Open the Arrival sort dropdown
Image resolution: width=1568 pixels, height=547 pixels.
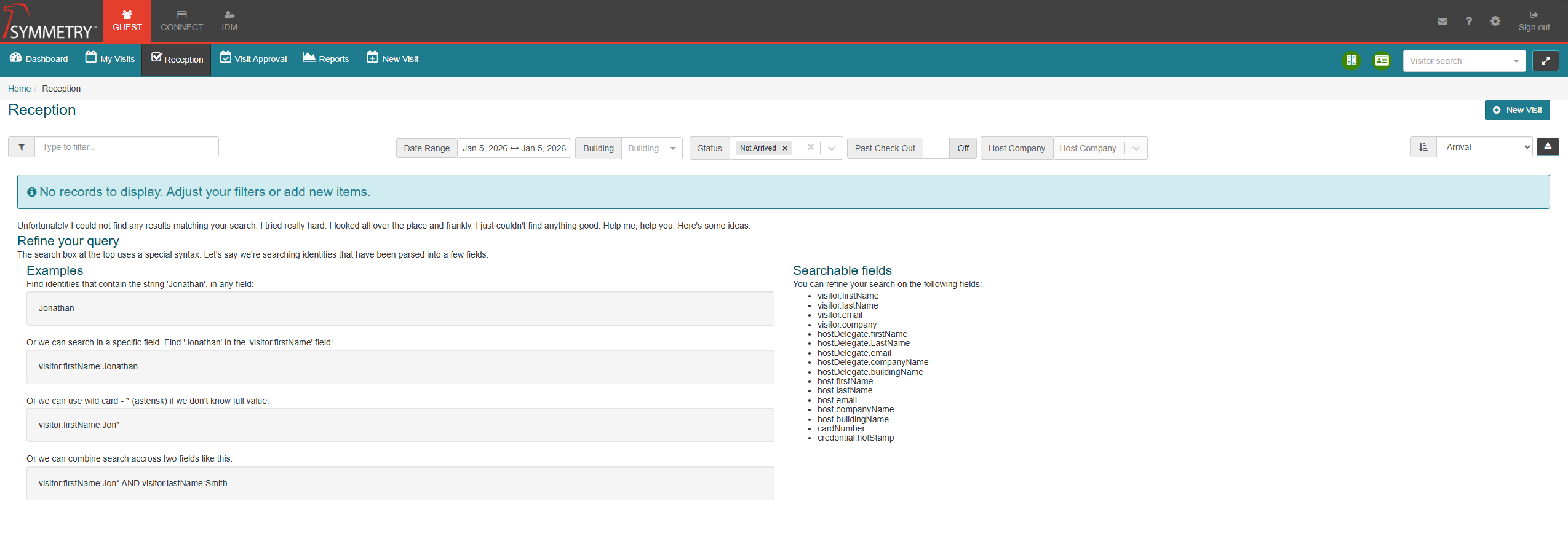click(x=1484, y=147)
